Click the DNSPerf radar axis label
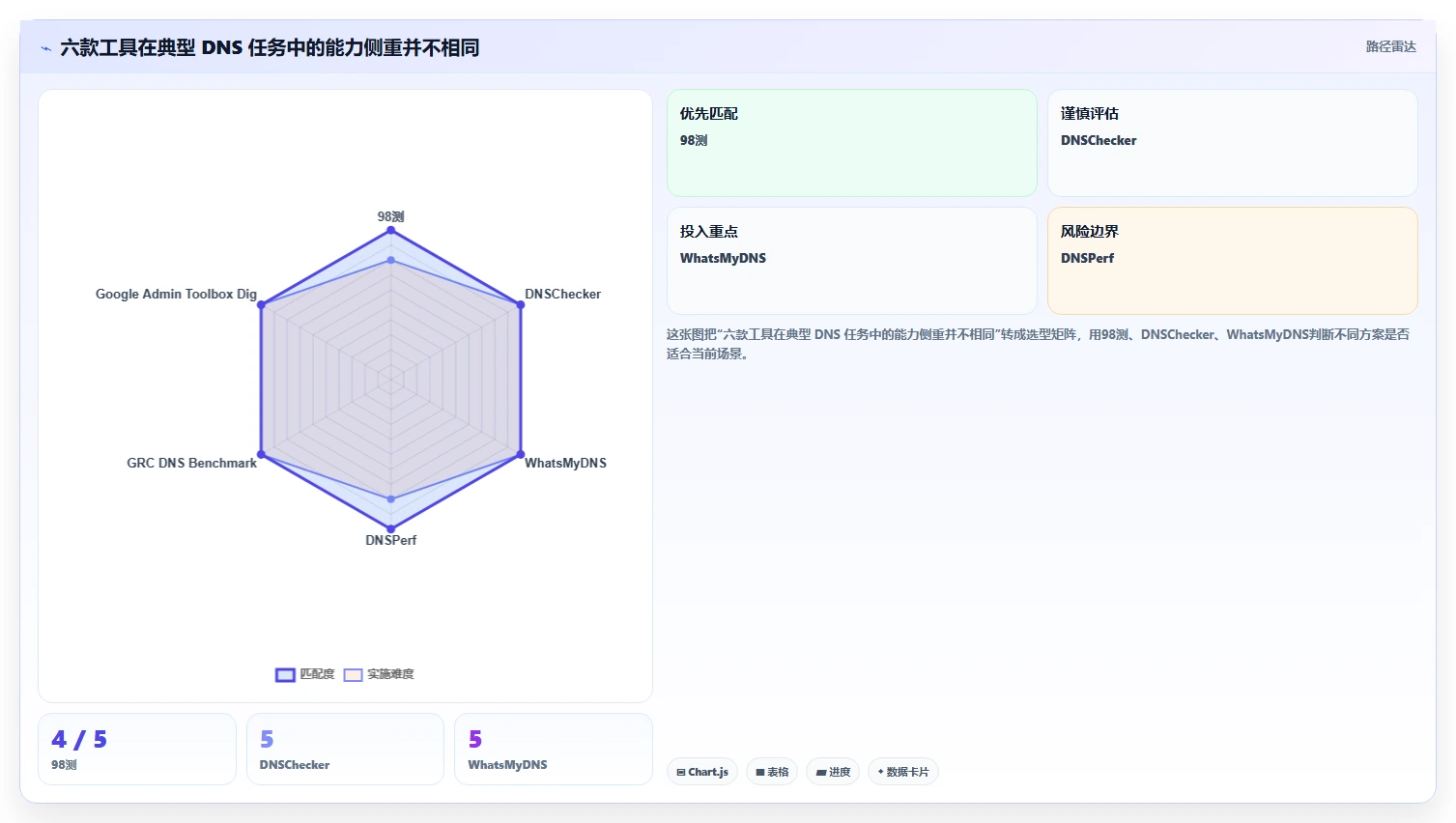 pyautogui.click(x=390, y=540)
